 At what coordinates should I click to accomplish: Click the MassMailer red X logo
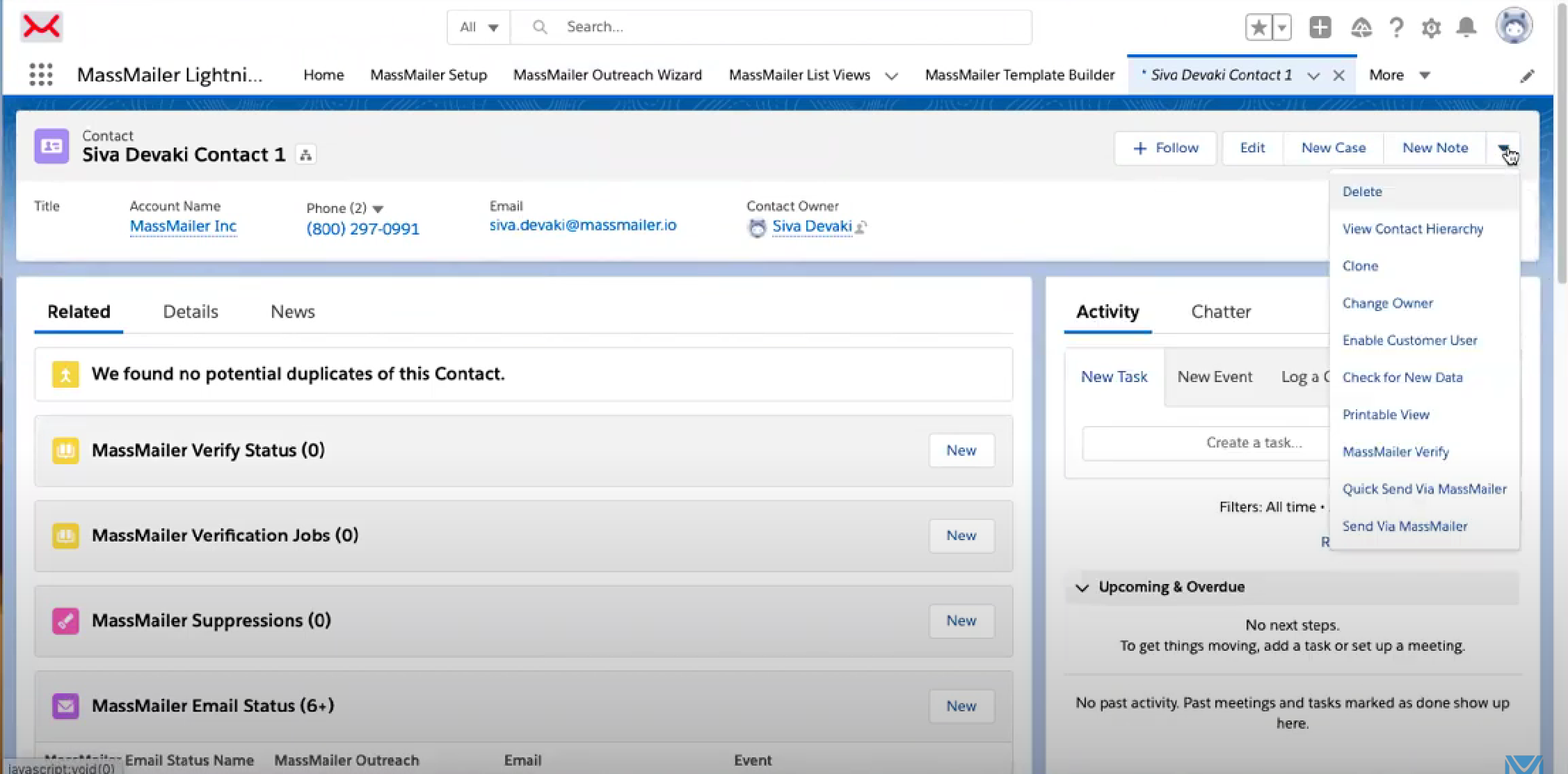pyautogui.click(x=42, y=26)
